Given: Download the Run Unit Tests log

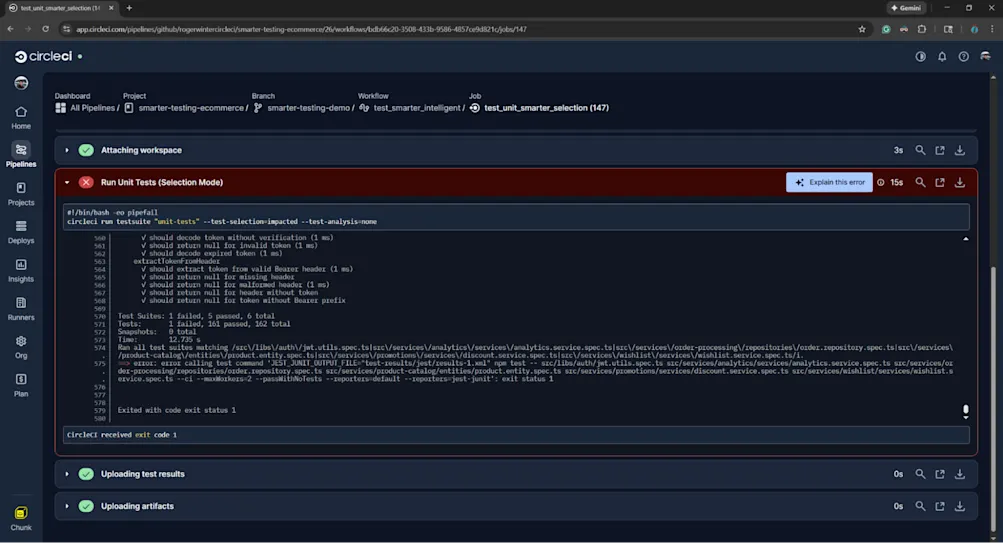Looking at the screenshot, I should coord(960,182).
